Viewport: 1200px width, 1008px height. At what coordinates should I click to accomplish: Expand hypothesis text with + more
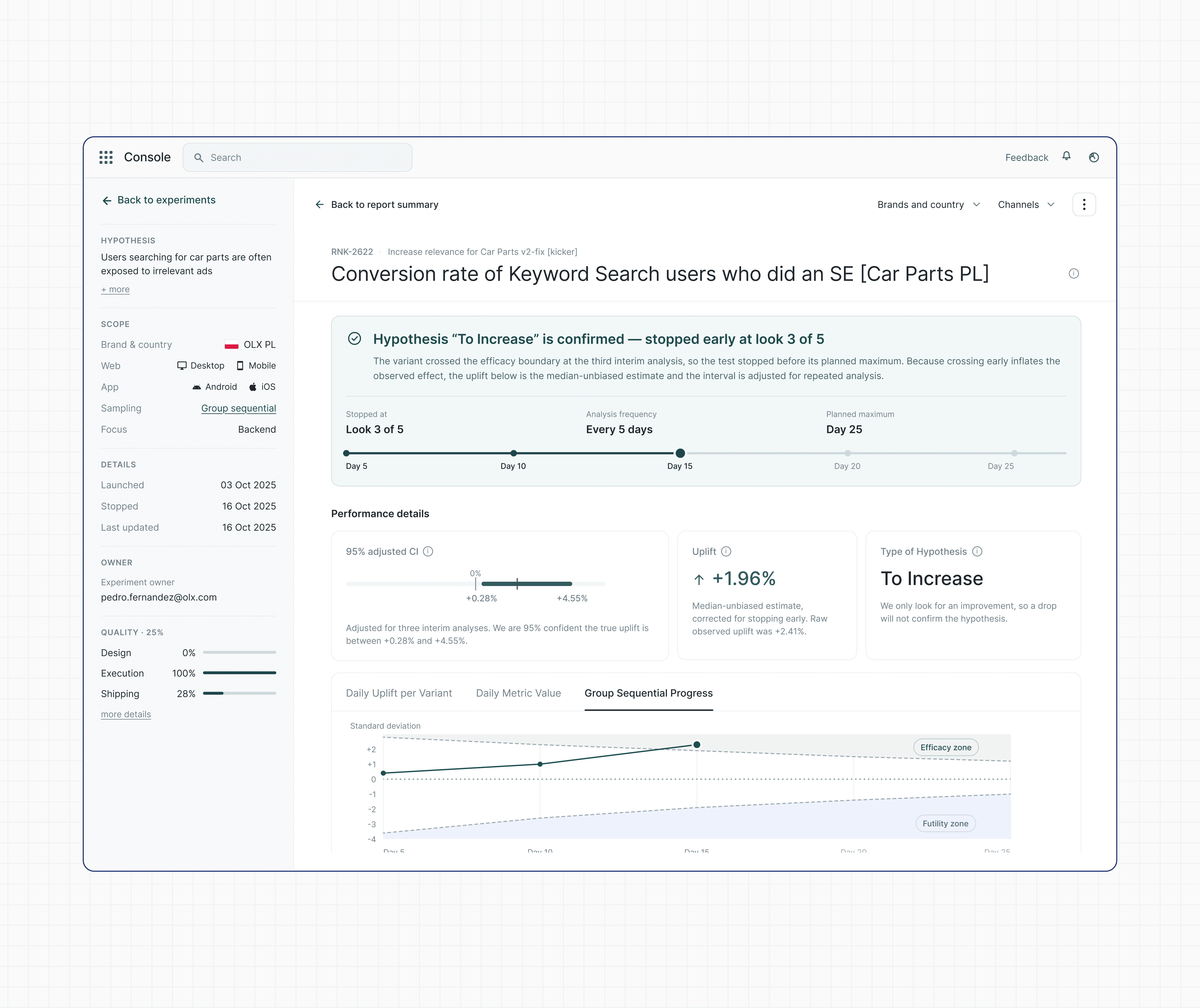[115, 290]
